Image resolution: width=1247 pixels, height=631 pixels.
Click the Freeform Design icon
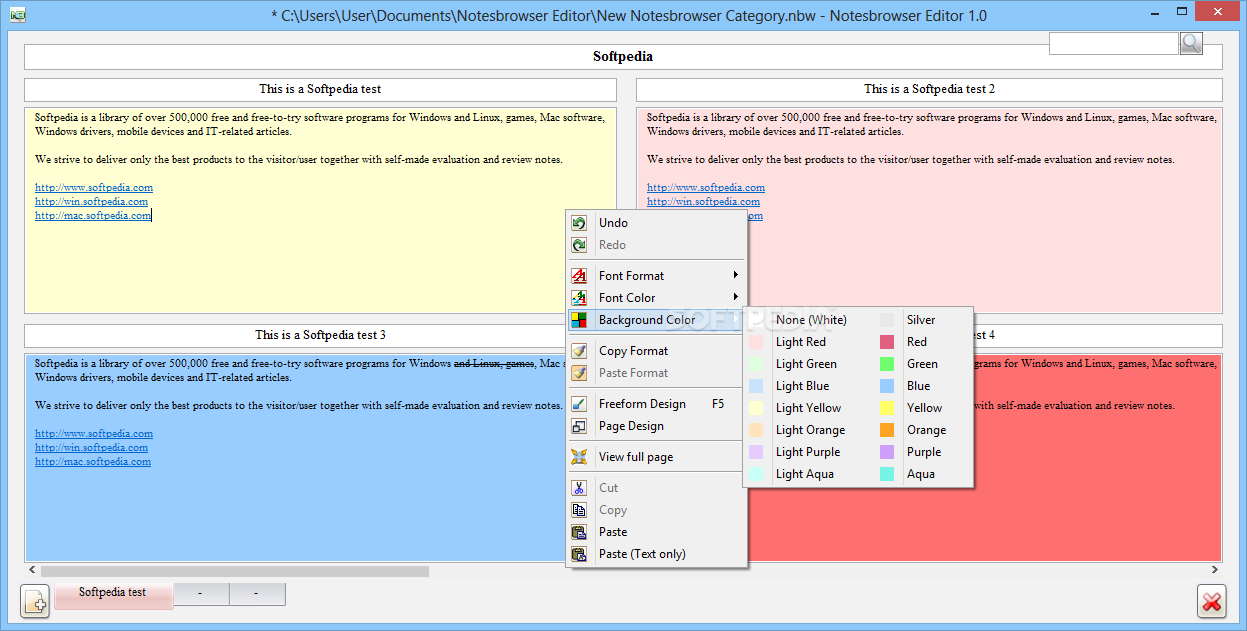coord(579,404)
